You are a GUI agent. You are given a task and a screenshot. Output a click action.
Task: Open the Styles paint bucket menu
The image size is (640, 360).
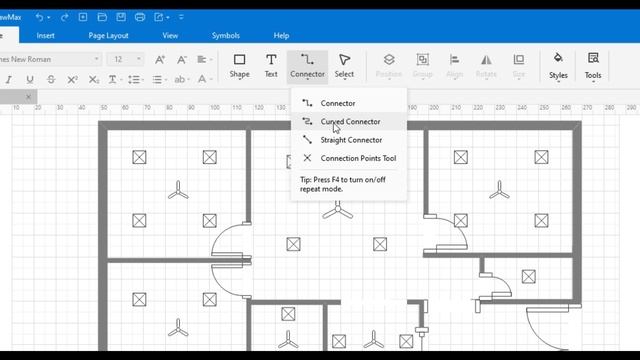[558, 66]
